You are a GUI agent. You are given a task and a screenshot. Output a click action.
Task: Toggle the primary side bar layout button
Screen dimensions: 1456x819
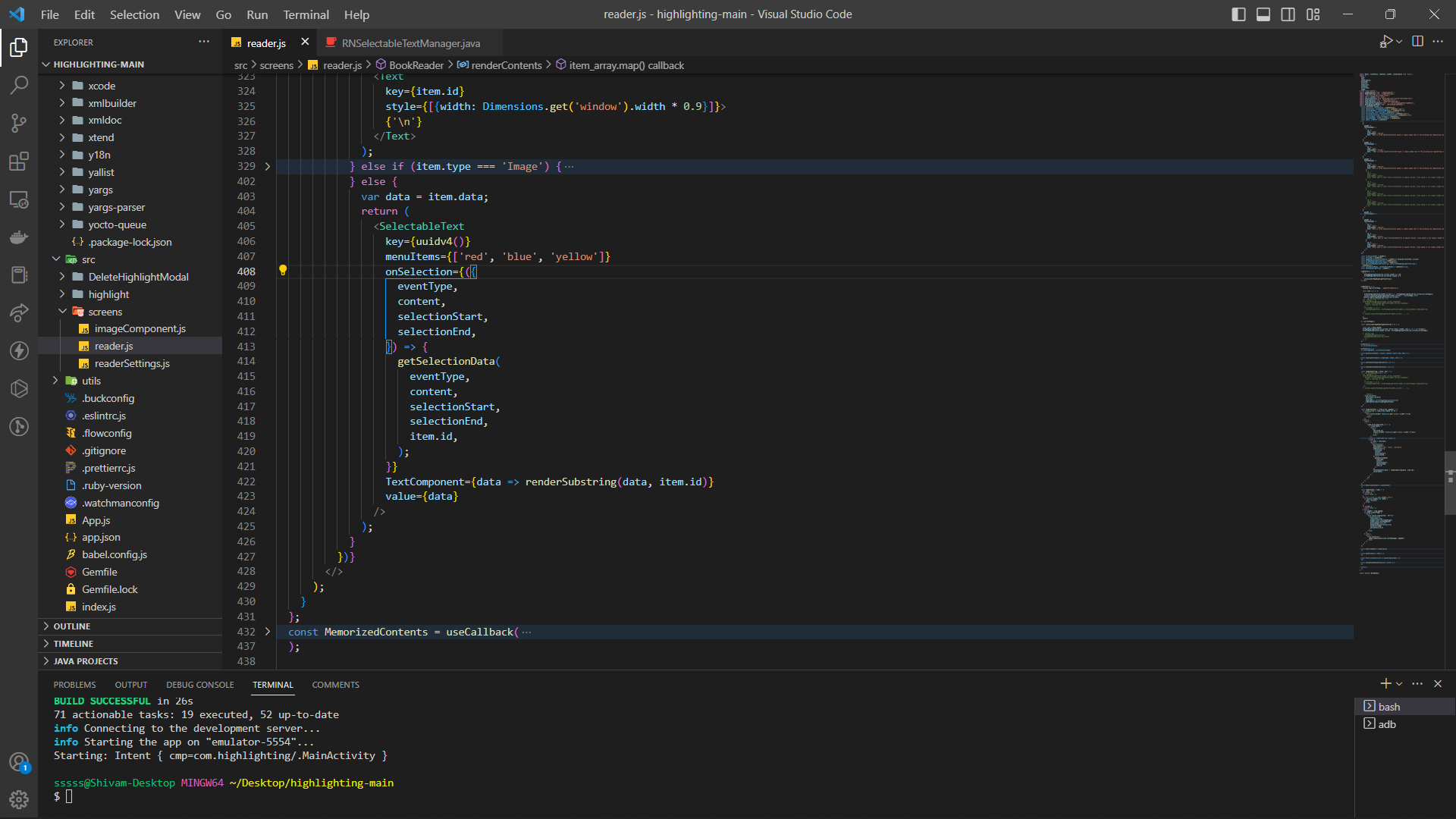click(x=1238, y=14)
